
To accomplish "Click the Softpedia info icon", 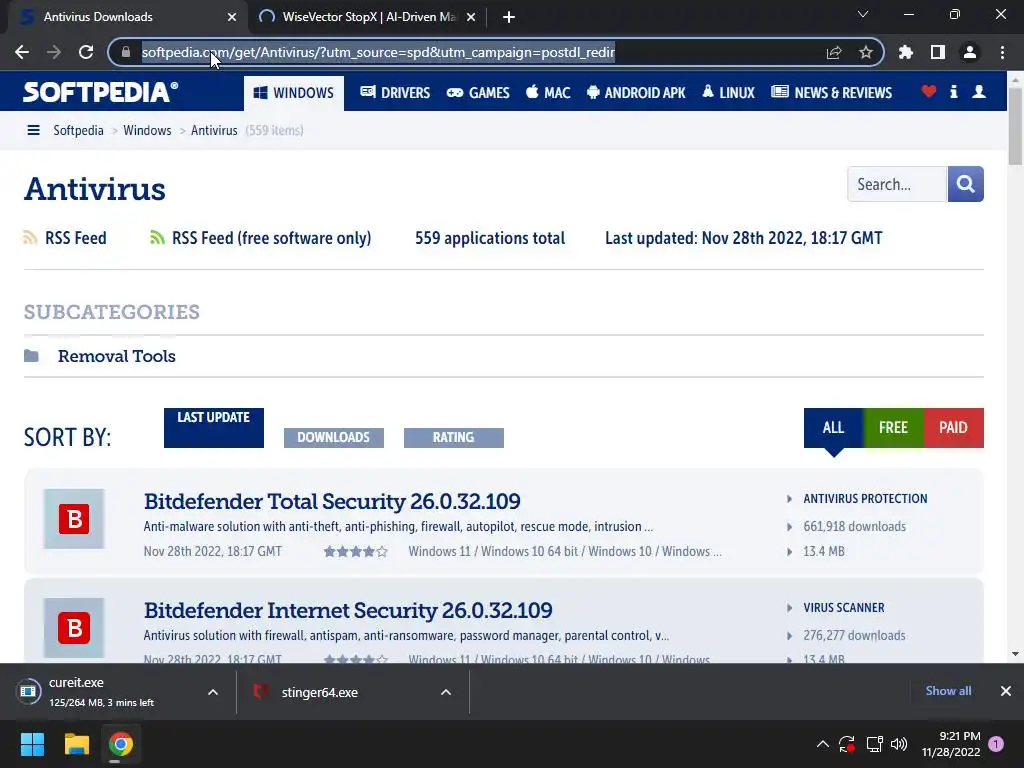I will [x=953, y=91].
